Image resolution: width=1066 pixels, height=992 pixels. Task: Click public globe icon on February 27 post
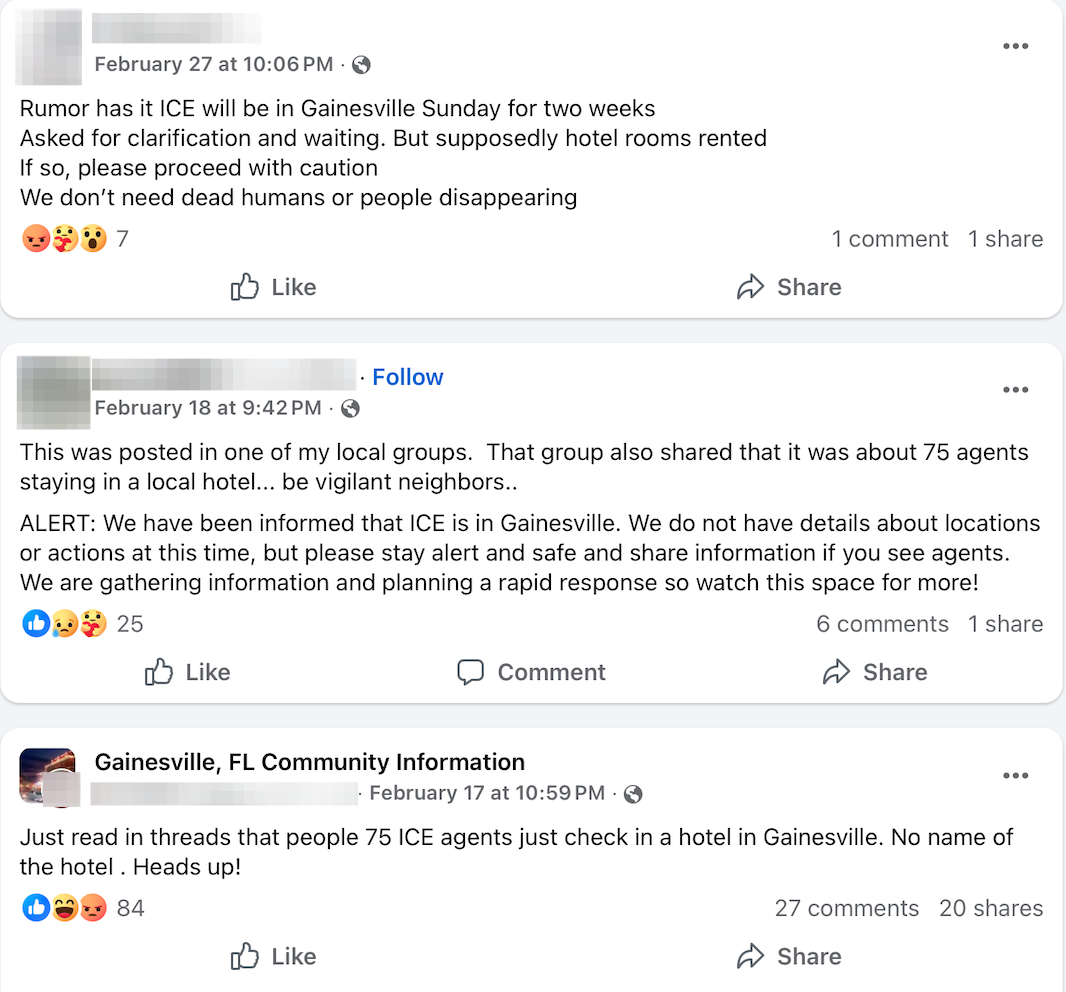click(362, 65)
